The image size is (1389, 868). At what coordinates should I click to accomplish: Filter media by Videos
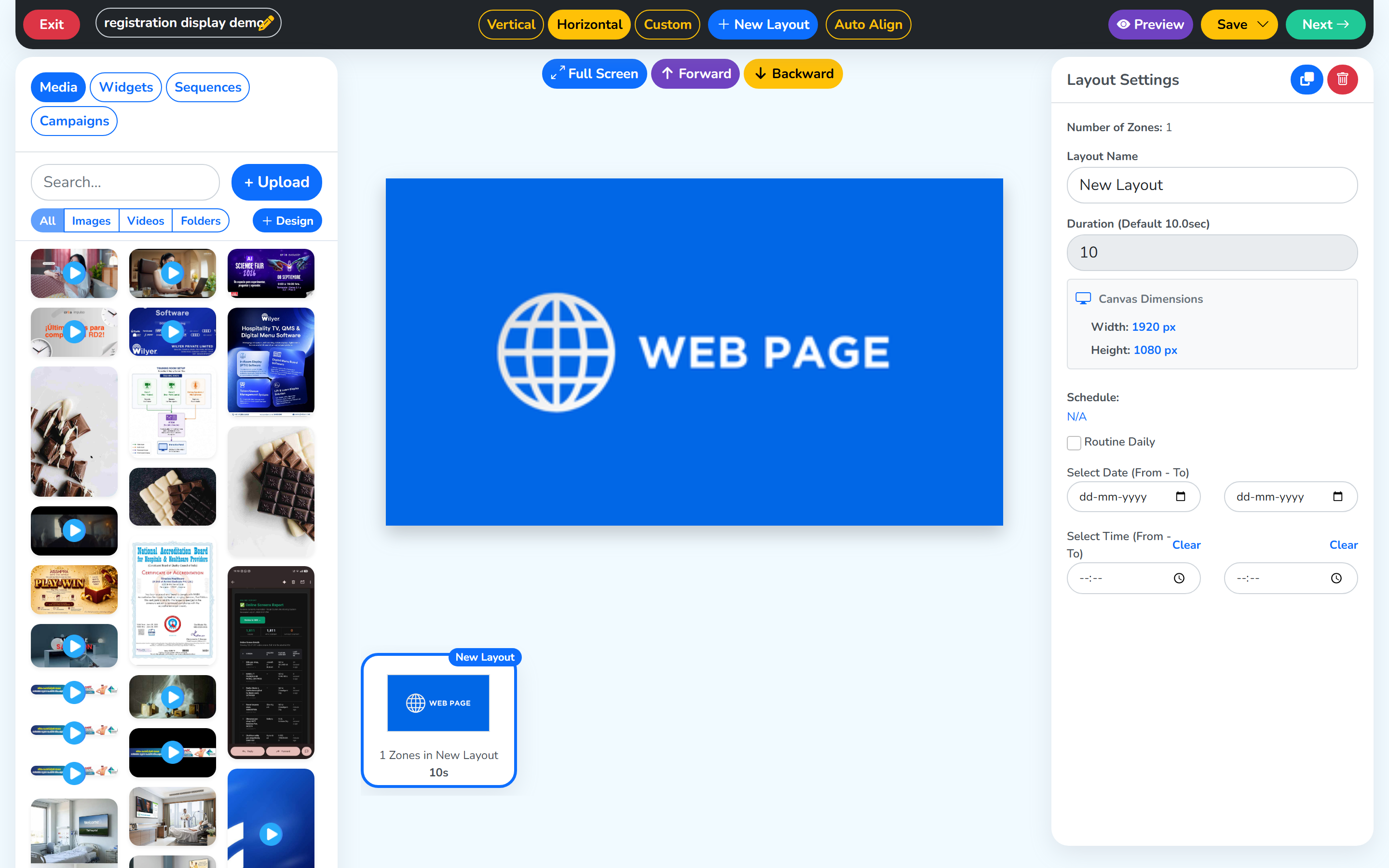[x=145, y=220]
